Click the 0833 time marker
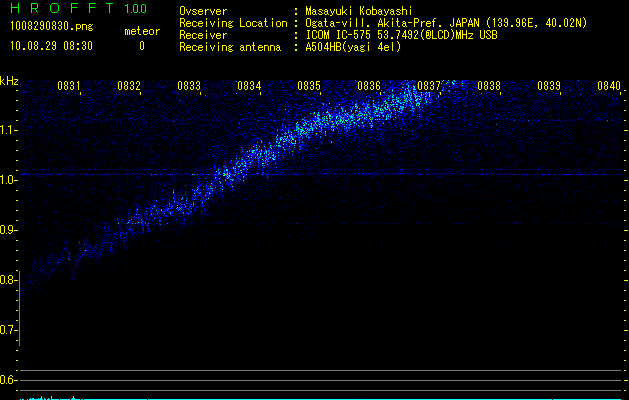This screenshot has height=400, width=629. click(189, 86)
